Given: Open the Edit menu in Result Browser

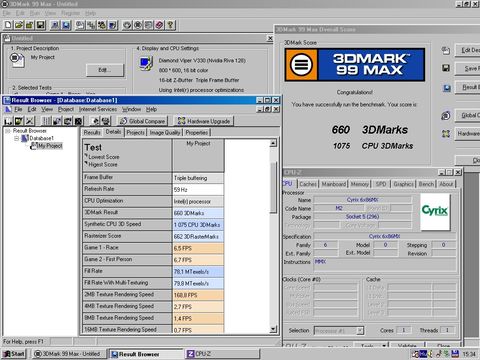Looking at the screenshot, I should point(32,109).
